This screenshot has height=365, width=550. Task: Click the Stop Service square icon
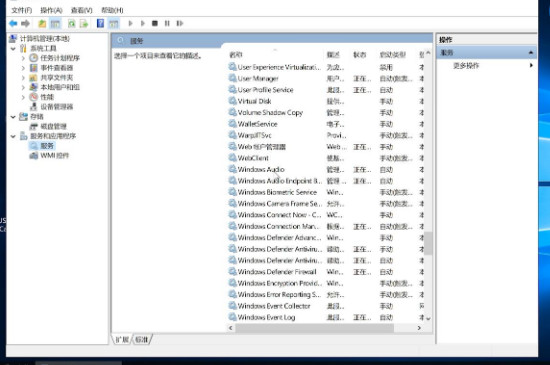pos(155,23)
